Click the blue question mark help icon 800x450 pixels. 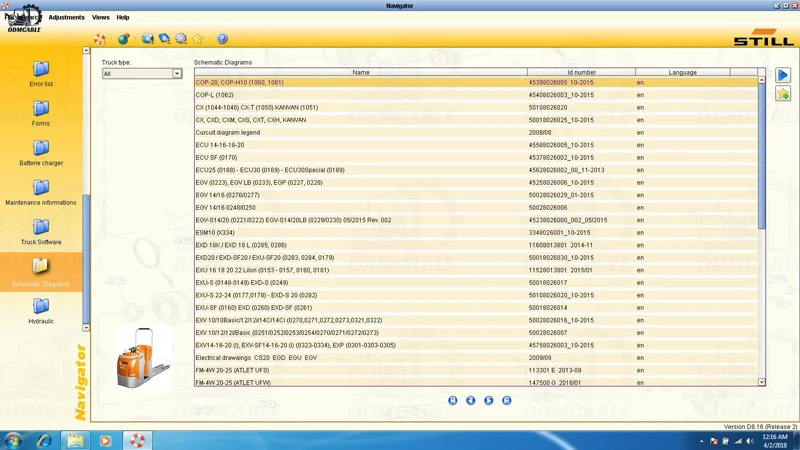[x=222, y=39]
